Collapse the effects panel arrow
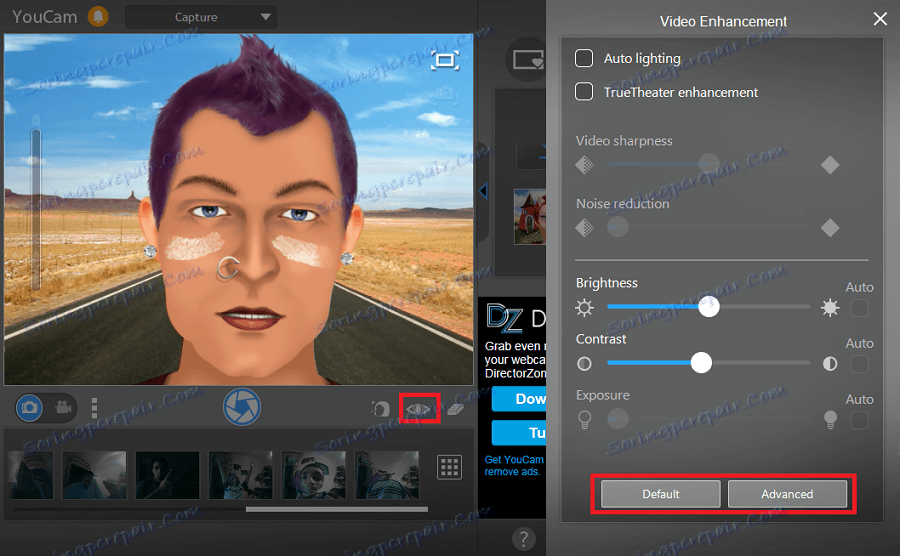 483,191
